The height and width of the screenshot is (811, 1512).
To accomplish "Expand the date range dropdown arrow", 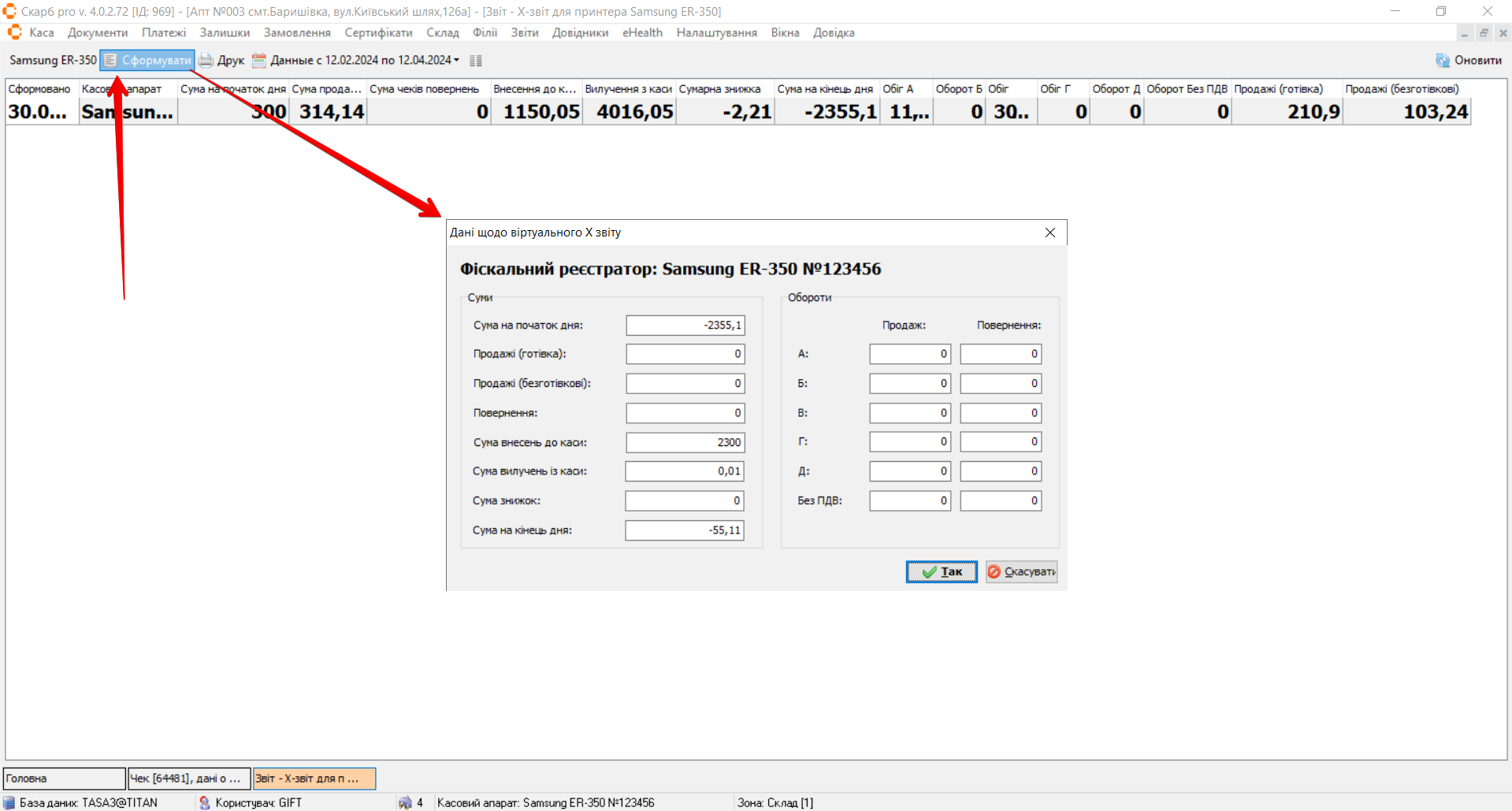I will 456,61.
